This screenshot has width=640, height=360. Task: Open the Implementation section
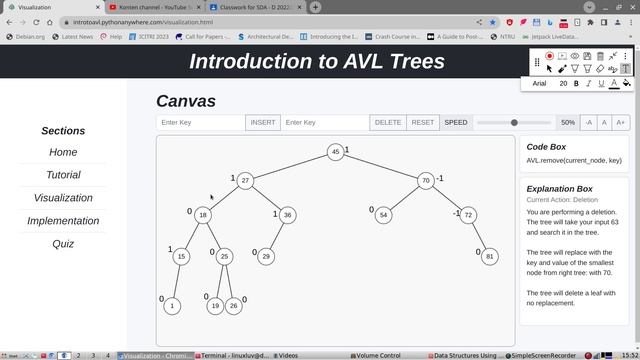63,221
